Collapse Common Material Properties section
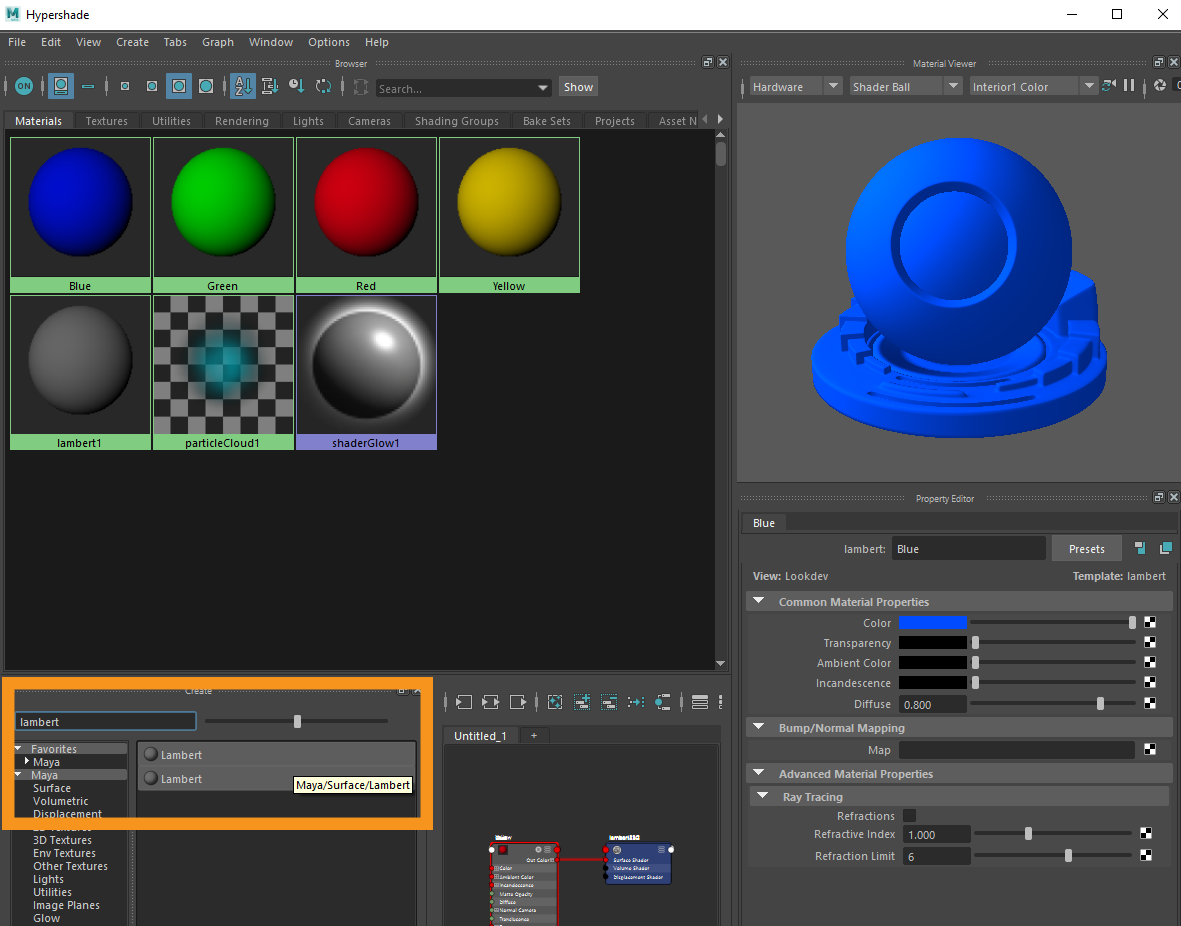This screenshot has width=1181, height=926. pos(759,601)
